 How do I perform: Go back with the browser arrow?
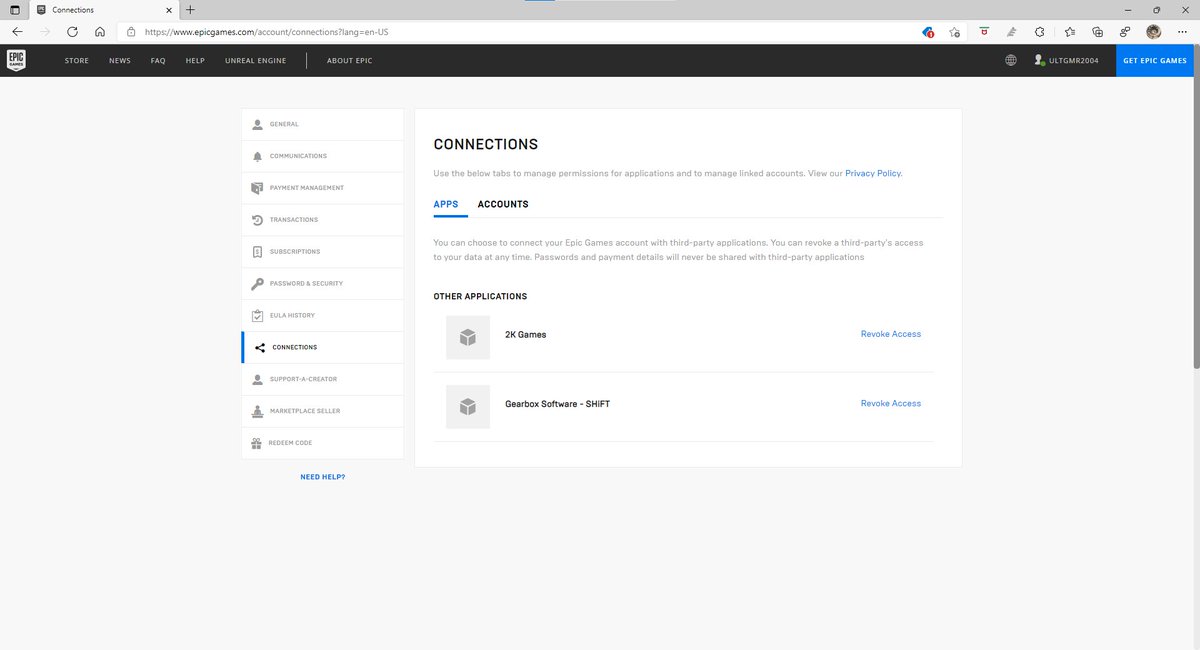(17, 32)
